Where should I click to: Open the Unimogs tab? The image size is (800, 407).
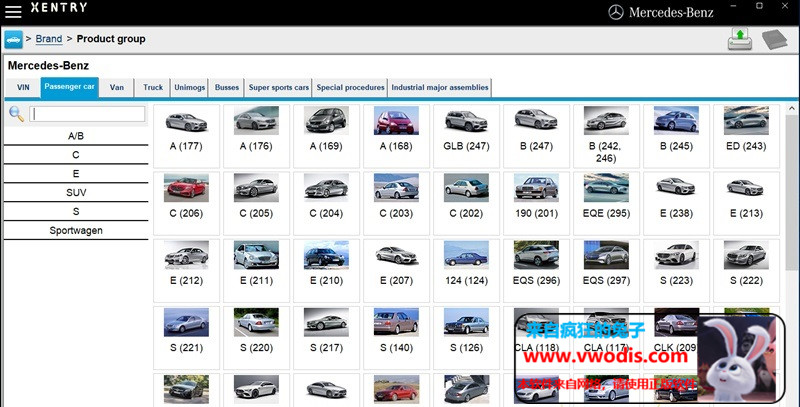(189, 87)
